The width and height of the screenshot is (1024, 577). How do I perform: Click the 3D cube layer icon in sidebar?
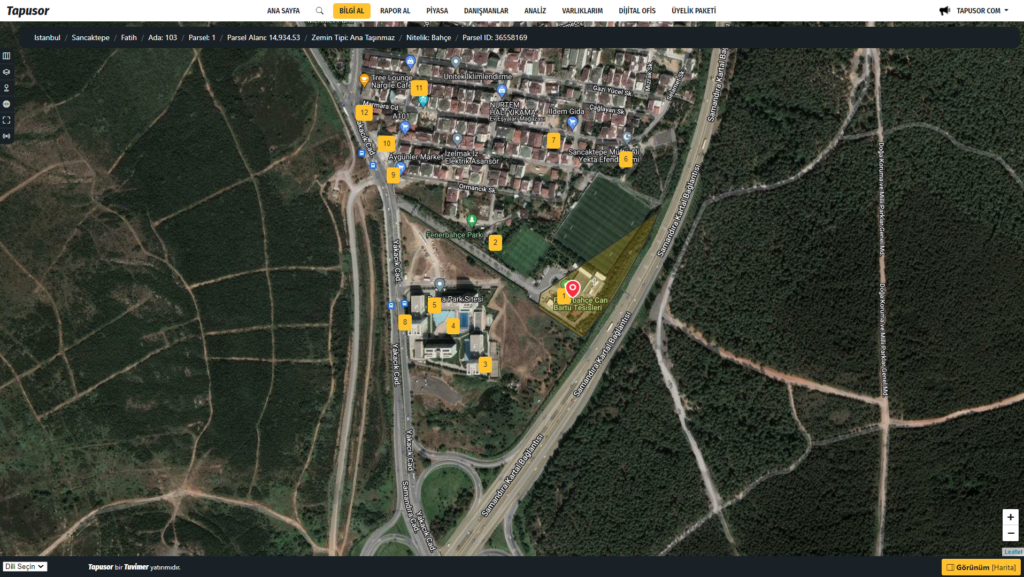(x=7, y=72)
